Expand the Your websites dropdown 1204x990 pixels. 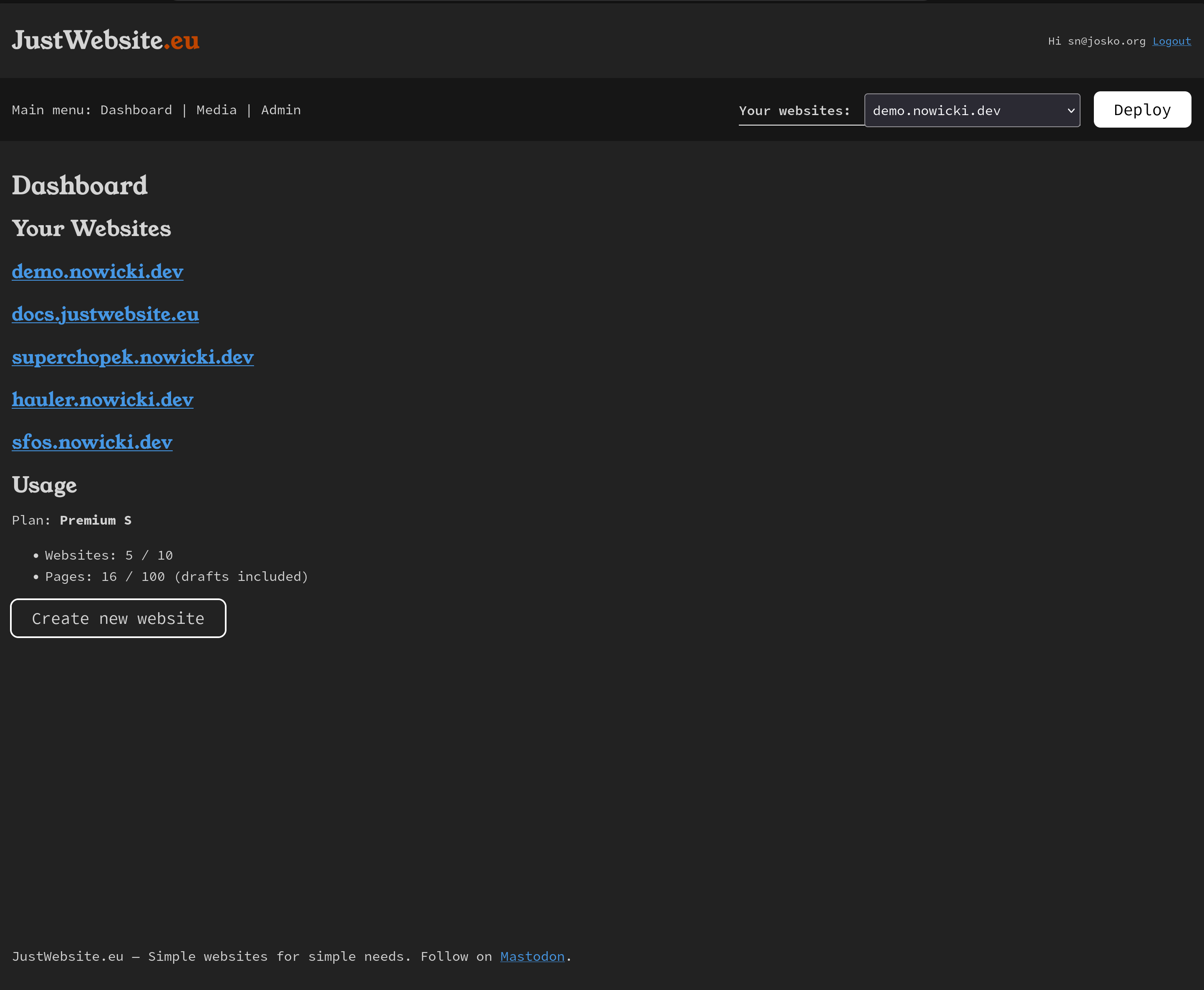click(x=972, y=110)
